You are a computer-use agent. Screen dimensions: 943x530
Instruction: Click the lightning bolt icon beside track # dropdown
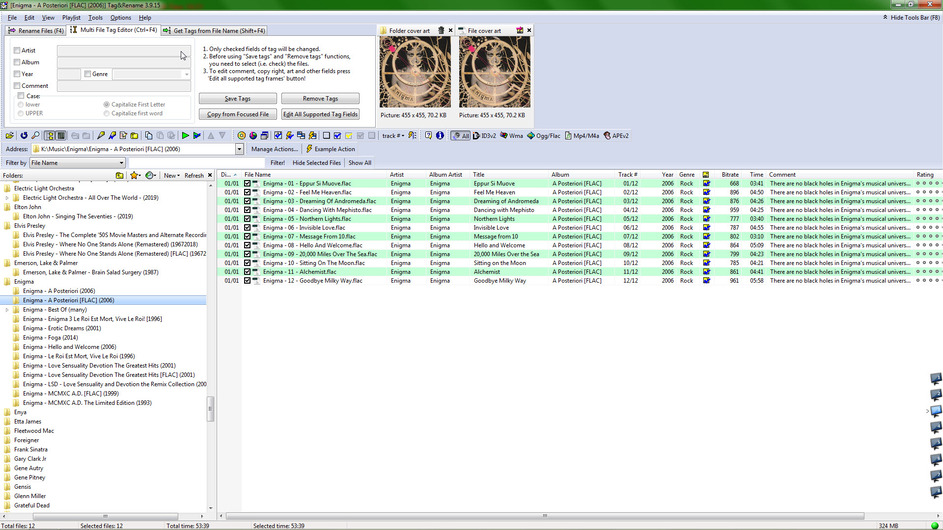coord(412,136)
